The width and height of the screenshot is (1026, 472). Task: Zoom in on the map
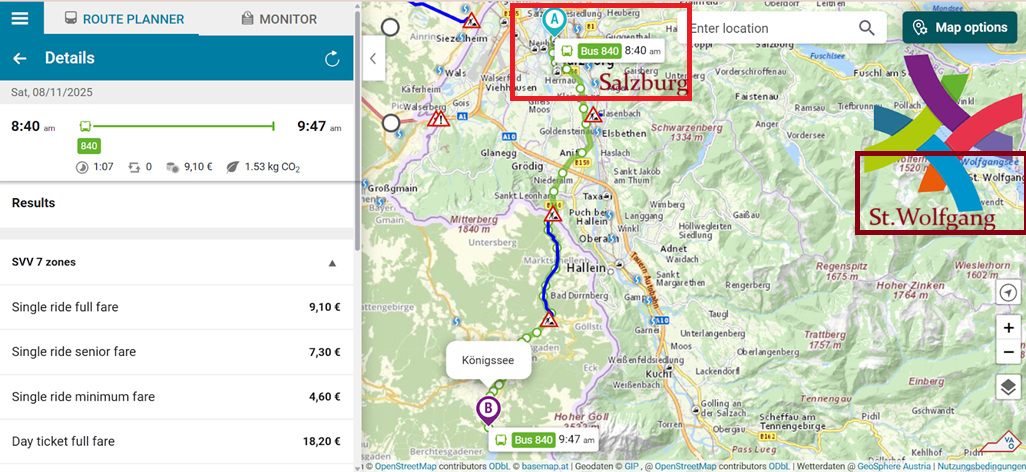point(1008,328)
